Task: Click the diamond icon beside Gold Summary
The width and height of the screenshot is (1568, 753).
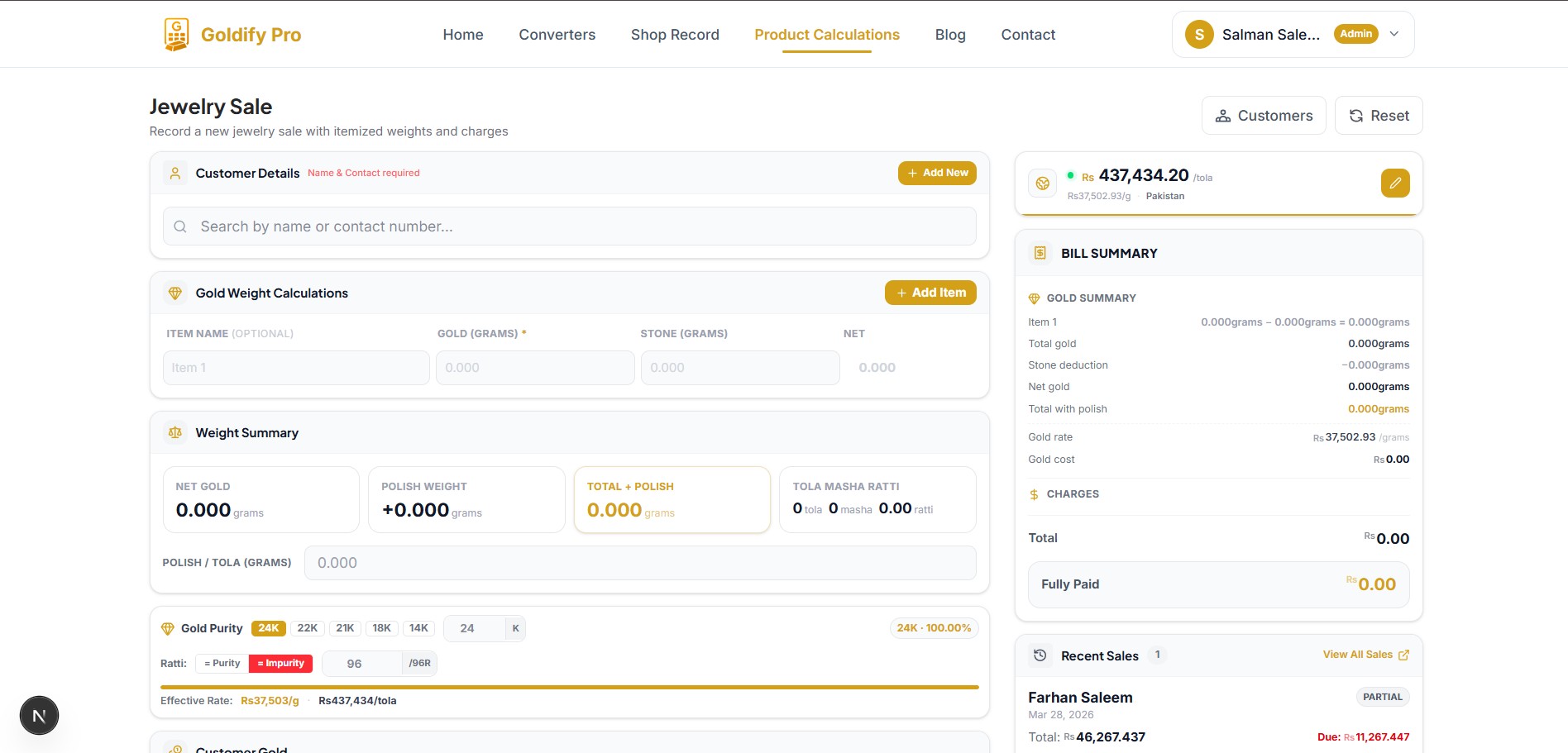Action: click(x=1034, y=298)
